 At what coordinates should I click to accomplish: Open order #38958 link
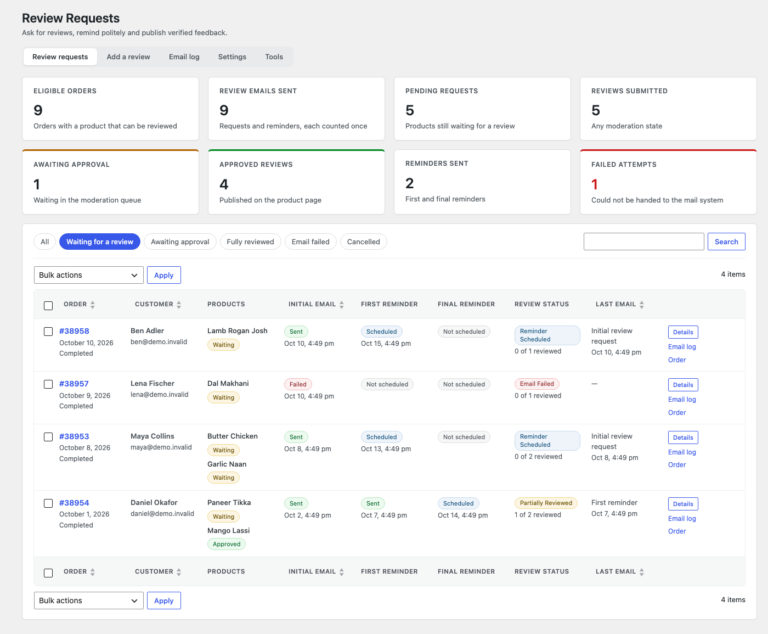74,331
